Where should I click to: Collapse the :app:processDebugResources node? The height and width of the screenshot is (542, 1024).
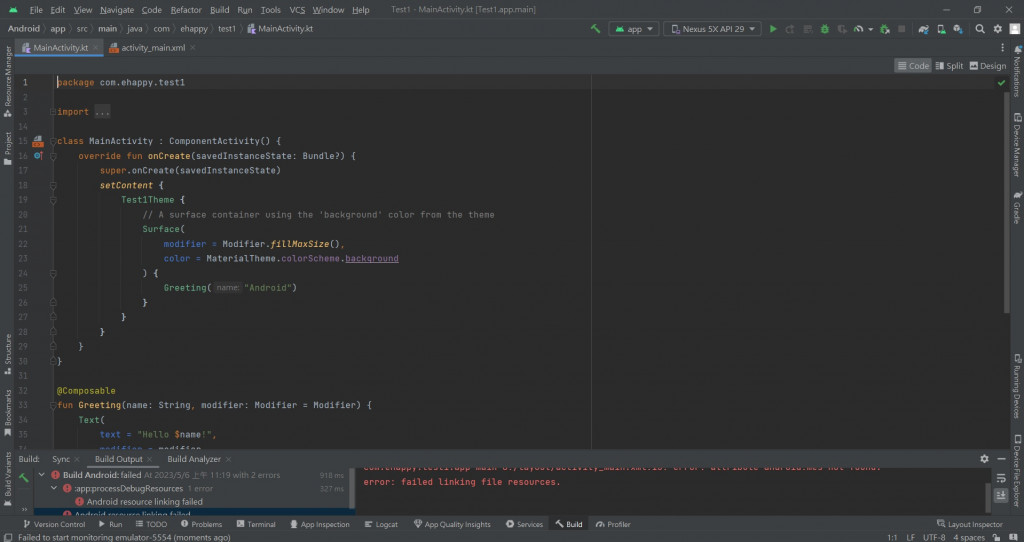54,488
